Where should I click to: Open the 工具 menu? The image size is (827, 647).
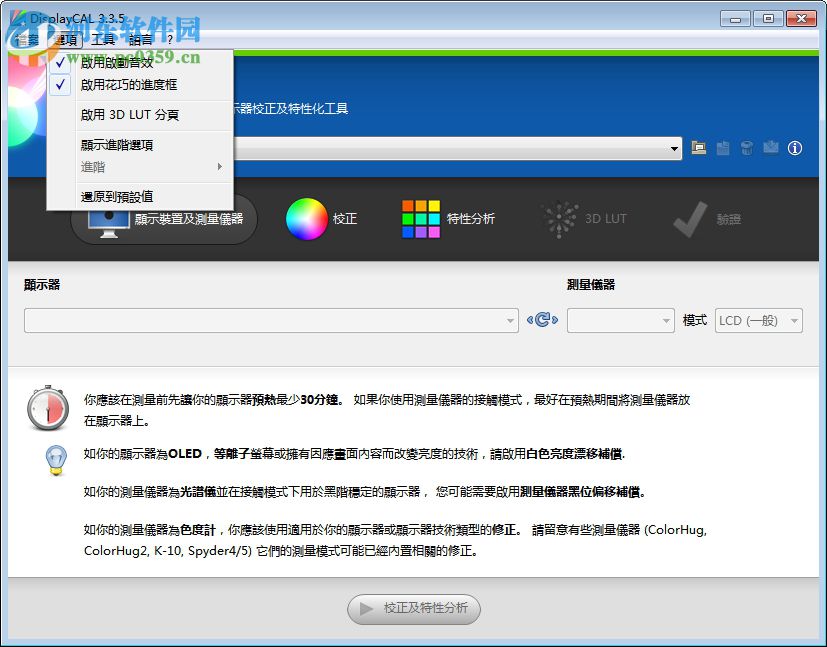click(104, 40)
